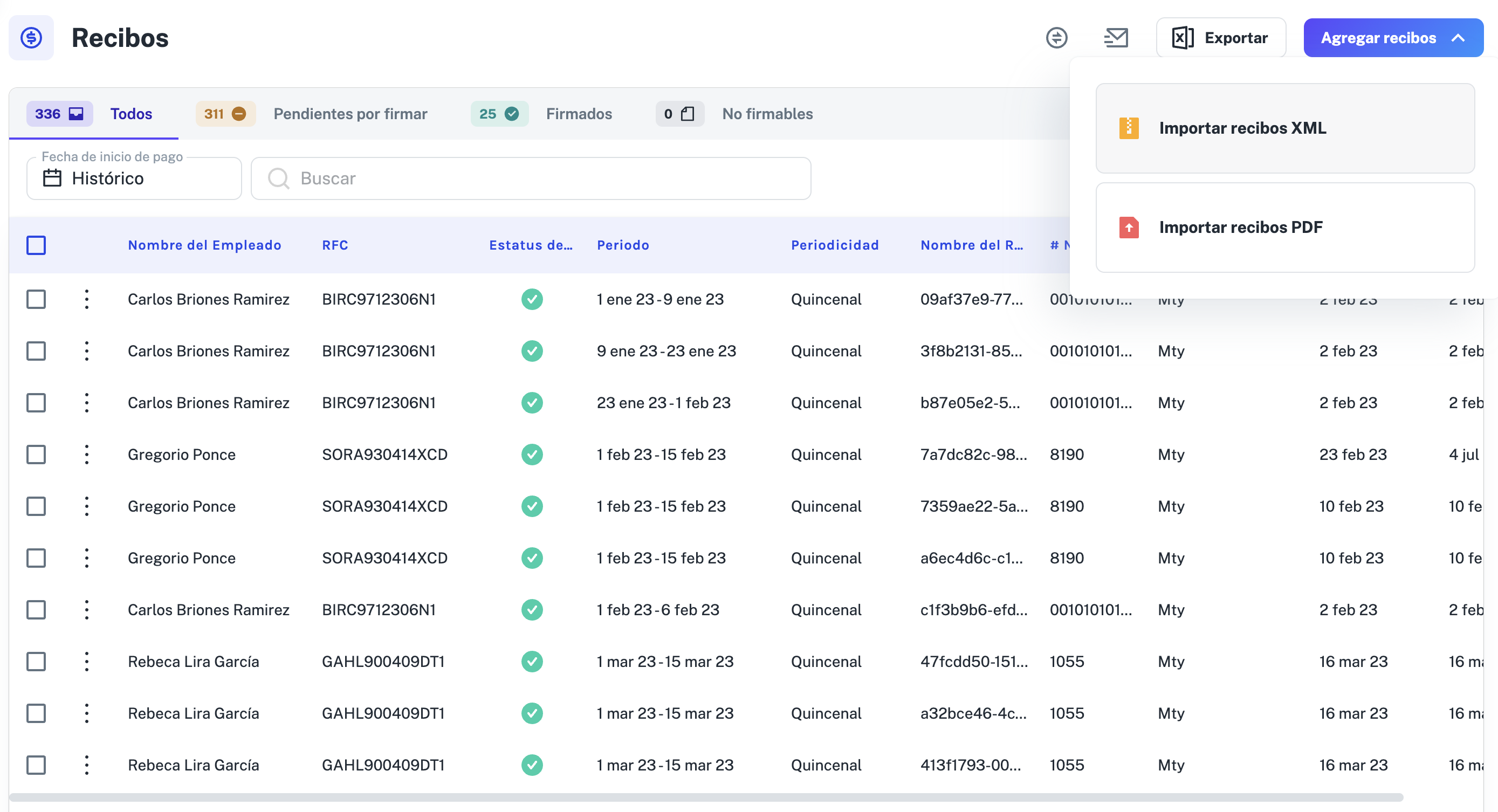Click the Recibos dollar logo icon
The width and height of the screenshot is (1498, 812).
[x=31, y=38]
